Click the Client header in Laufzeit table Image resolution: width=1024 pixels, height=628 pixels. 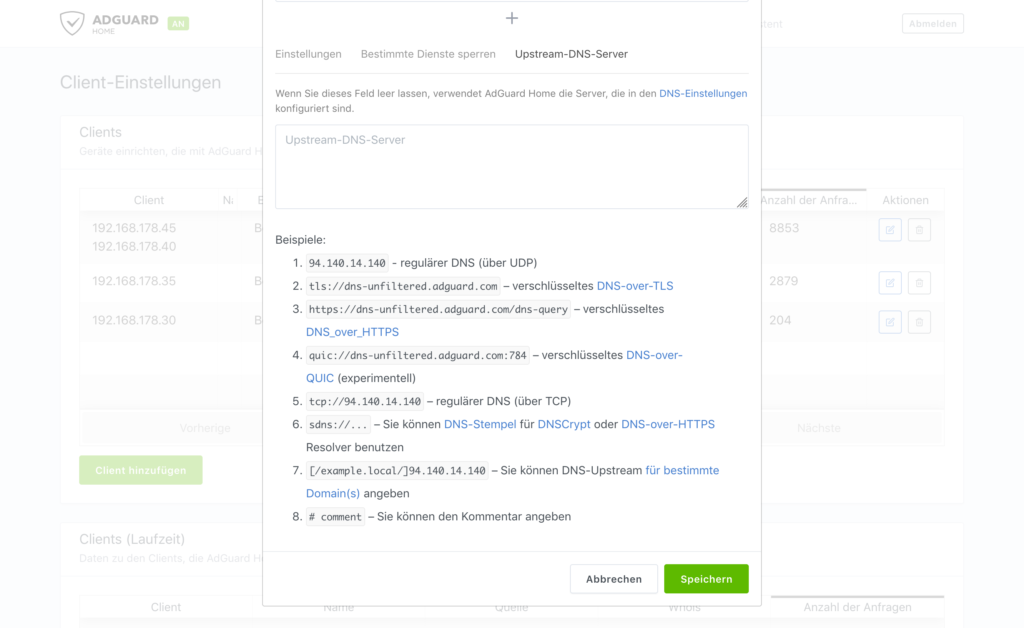click(166, 607)
